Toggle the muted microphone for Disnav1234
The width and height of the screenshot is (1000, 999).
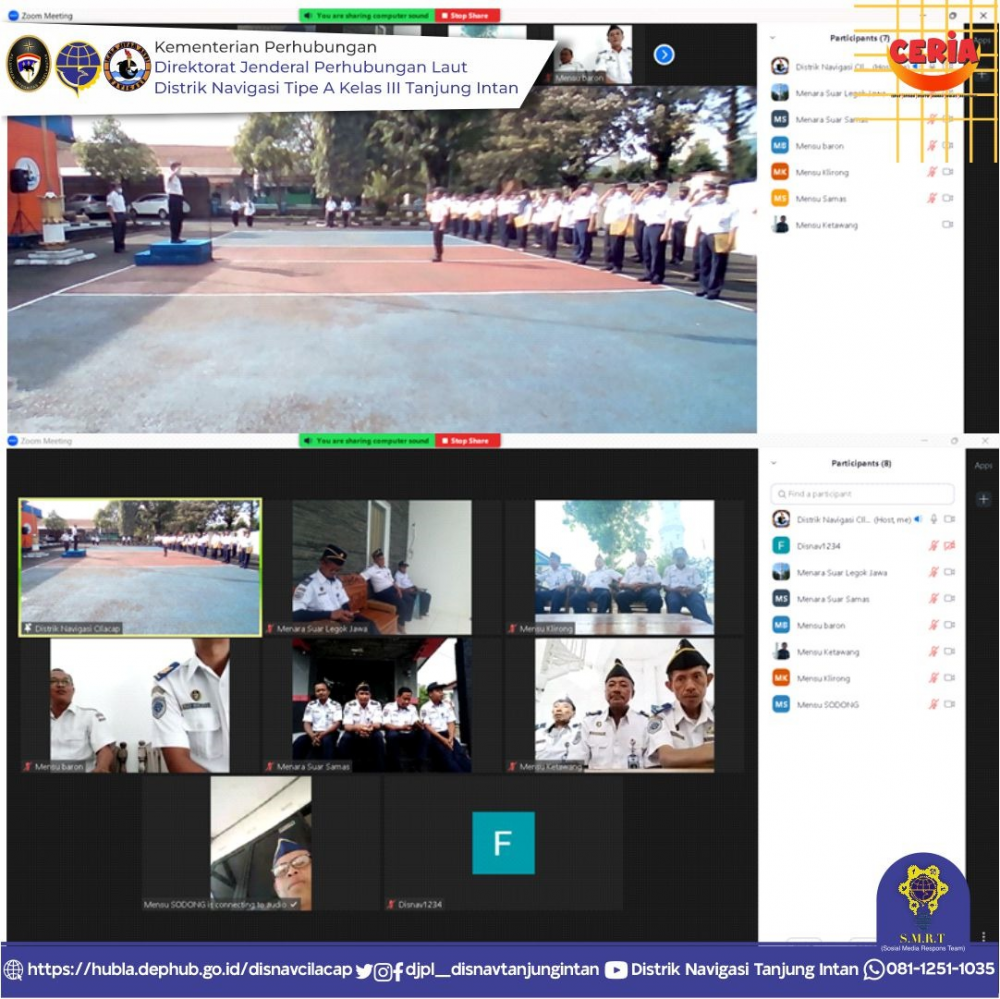(934, 545)
